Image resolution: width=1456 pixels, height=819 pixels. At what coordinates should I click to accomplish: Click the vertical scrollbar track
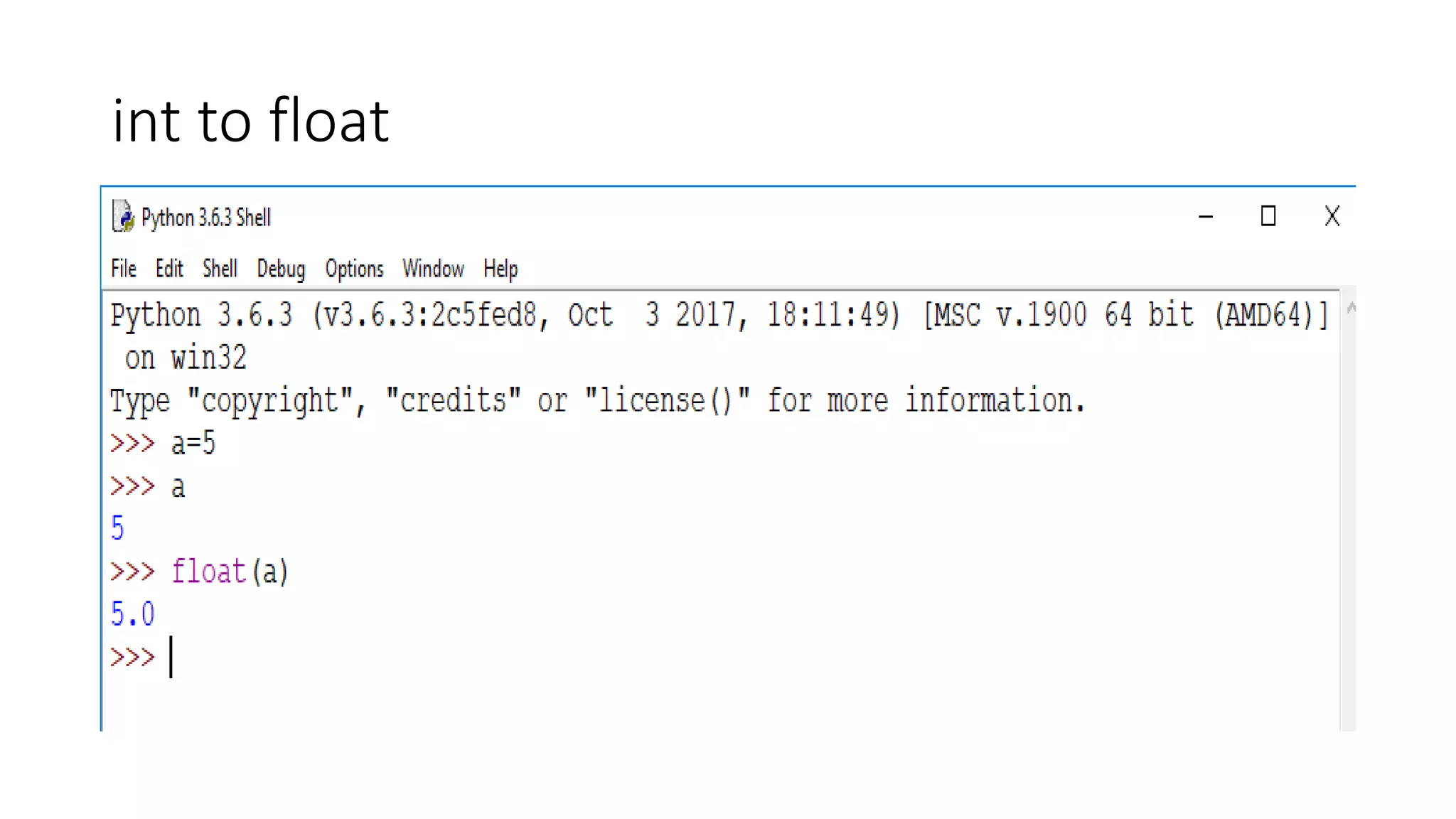pos(1349,519)
